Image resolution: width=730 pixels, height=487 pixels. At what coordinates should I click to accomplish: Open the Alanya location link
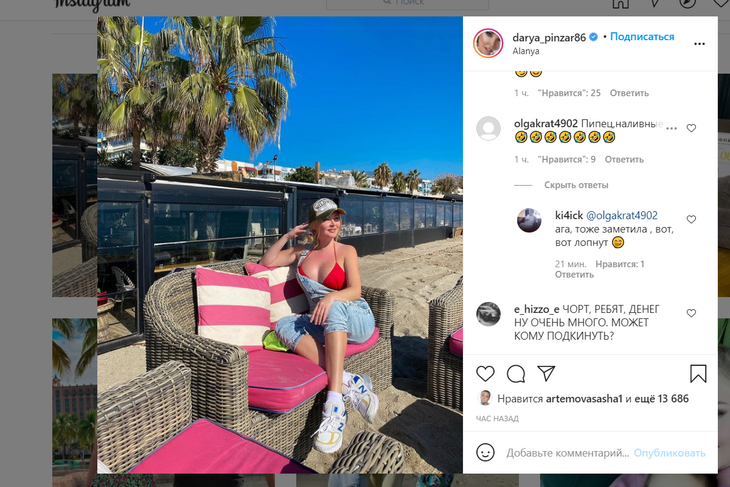(526, 51)
